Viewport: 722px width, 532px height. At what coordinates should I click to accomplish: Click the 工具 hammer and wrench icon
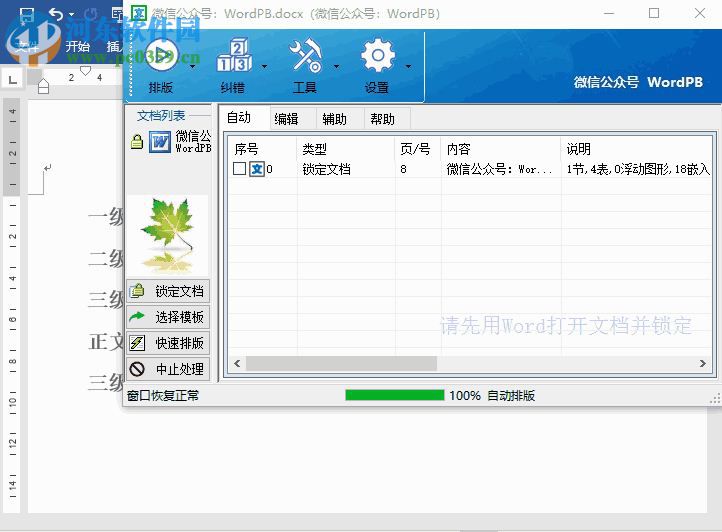[305, 55]
